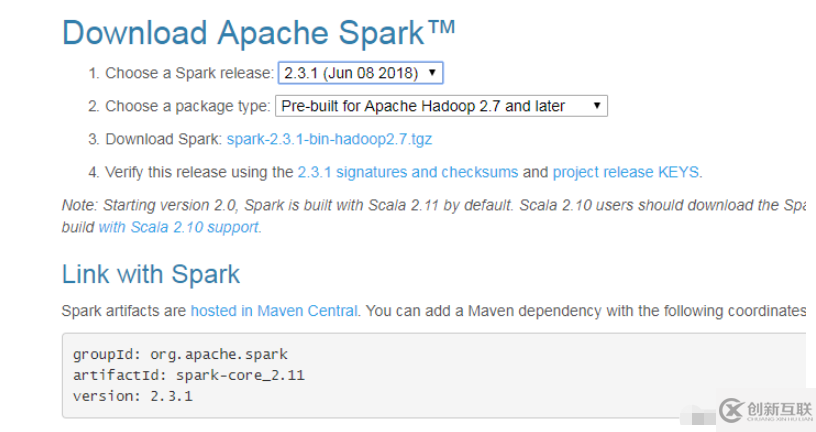Viewport: 816px width, 432px height.
Task: Click the 'version: 2.3.1' code line
Action: pos(132,396)
